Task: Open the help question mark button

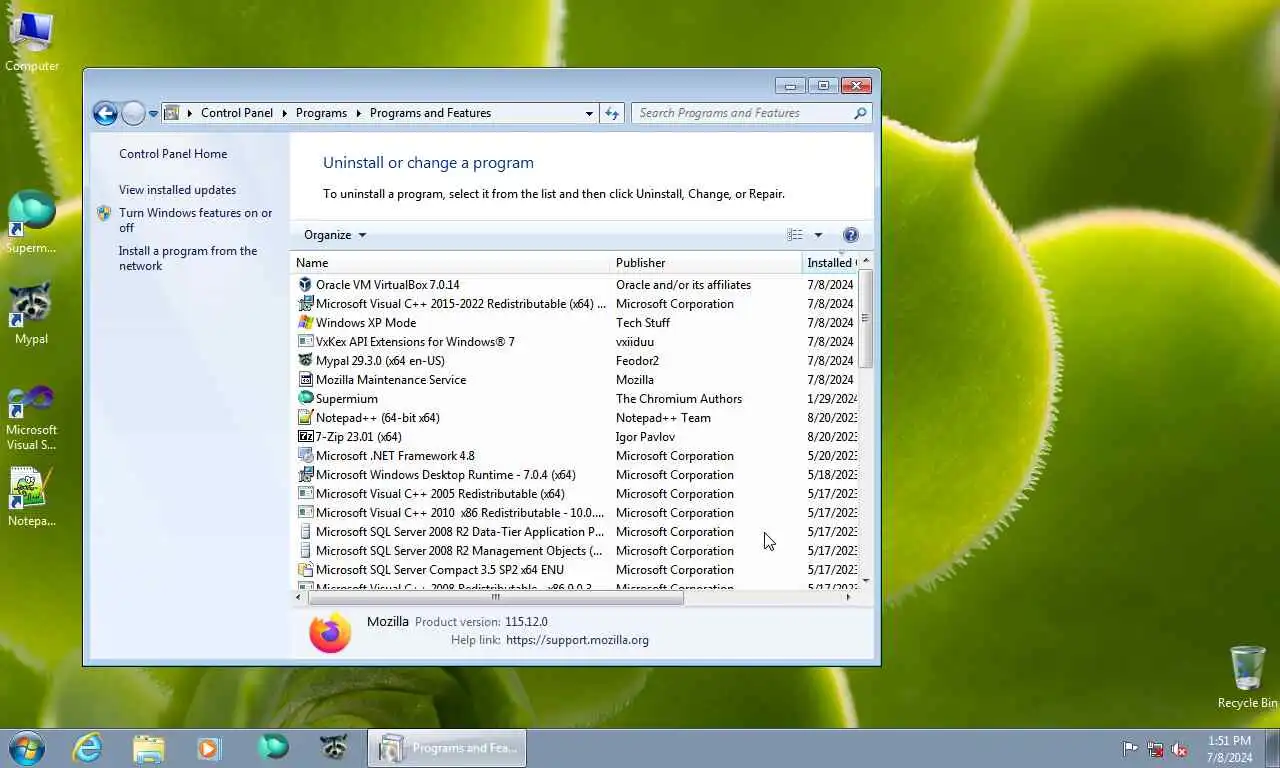Action: 851,235
